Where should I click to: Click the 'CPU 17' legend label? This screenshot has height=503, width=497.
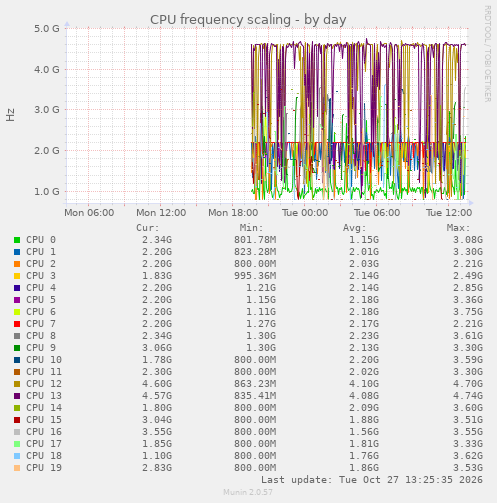click(44, 444)
